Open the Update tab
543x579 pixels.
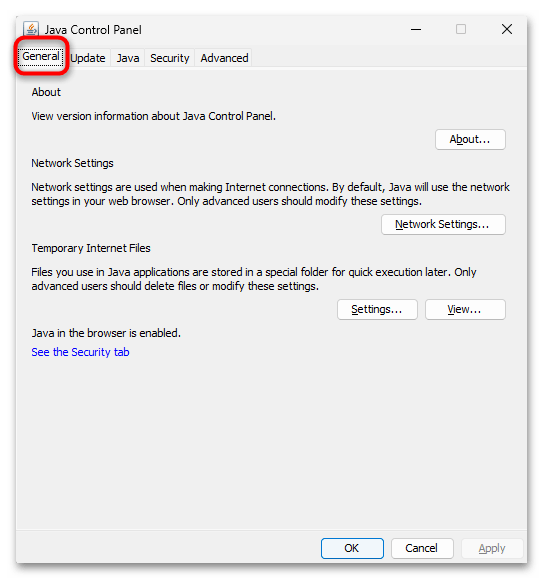pyautogui.click(x=88, y=58)
